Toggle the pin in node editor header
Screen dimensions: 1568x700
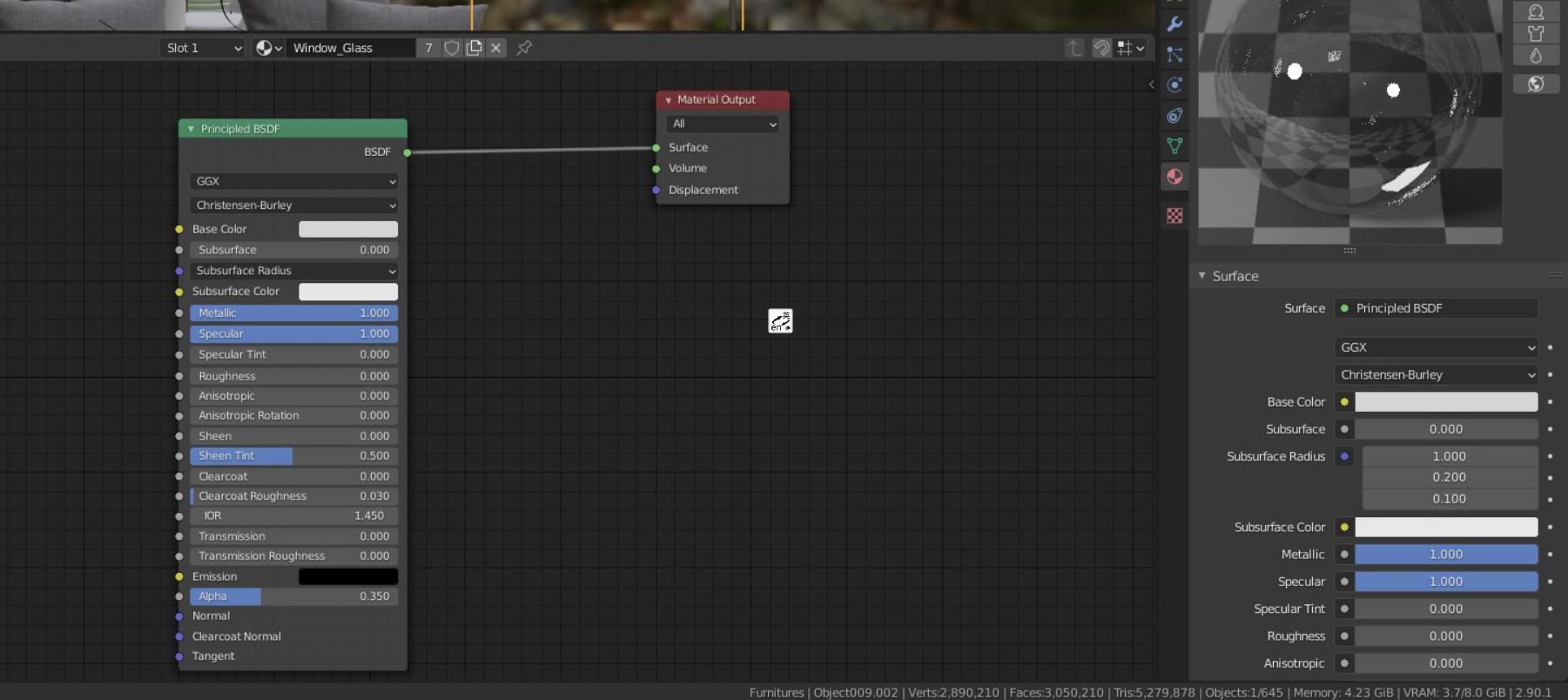pyautogui.click(x=524, y=48)
